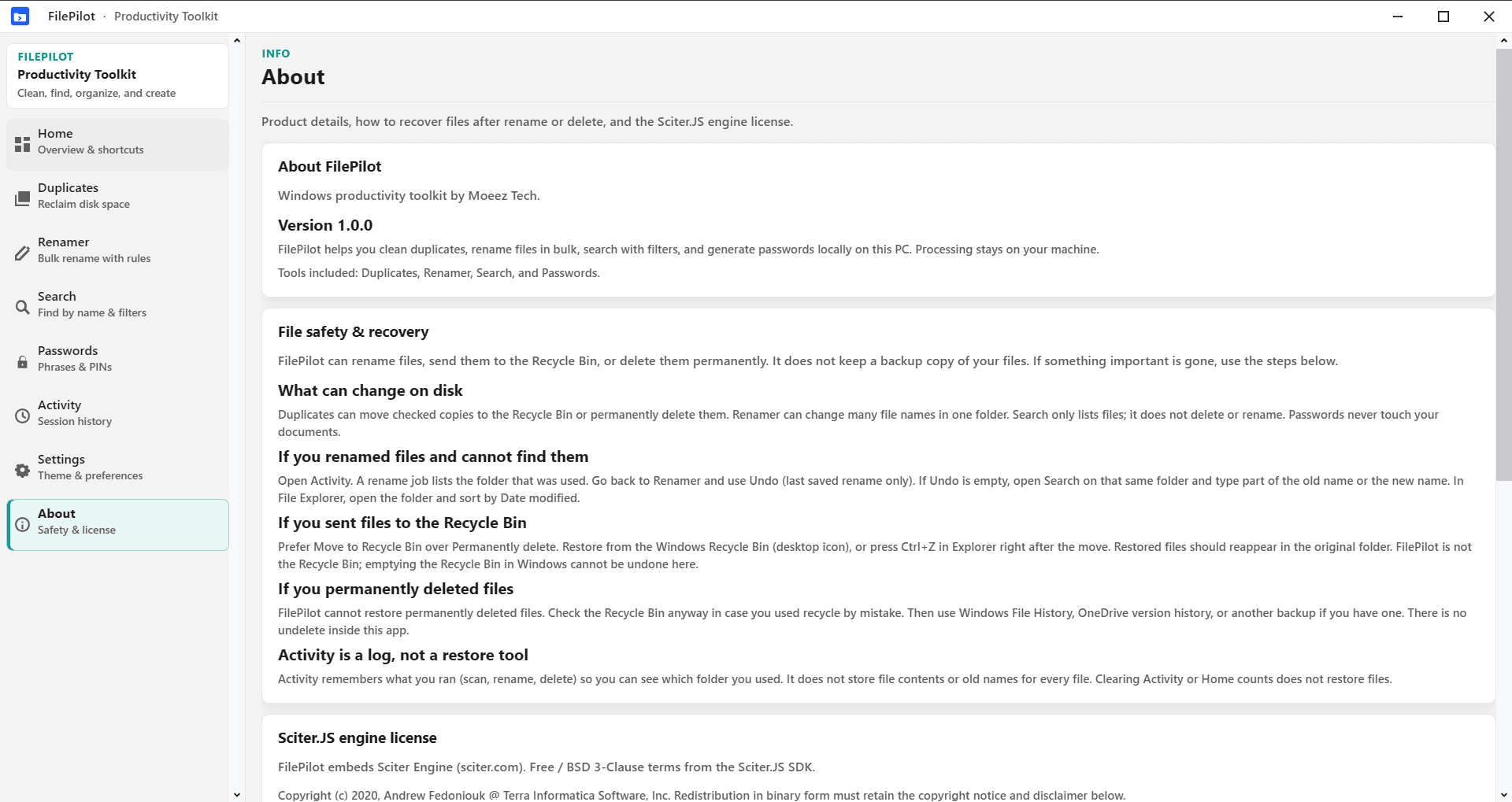This screenshot has width=1512, height=802.
Task: Click the "FilePilot embeds Sciter Engine" line
Action: pyautogui.click(x=547, y=767)
